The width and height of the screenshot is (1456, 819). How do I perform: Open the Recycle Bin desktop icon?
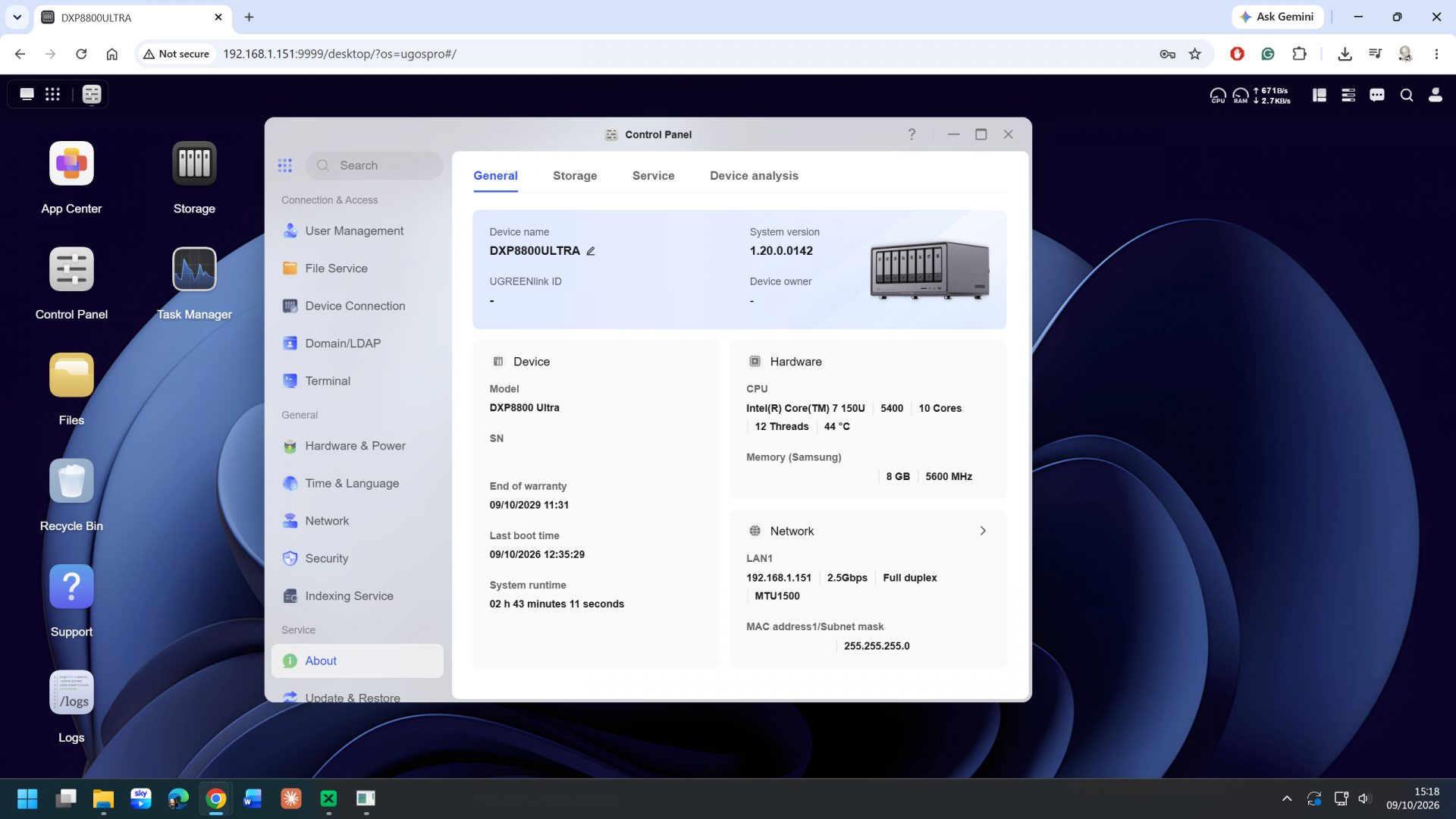(71, 481)
